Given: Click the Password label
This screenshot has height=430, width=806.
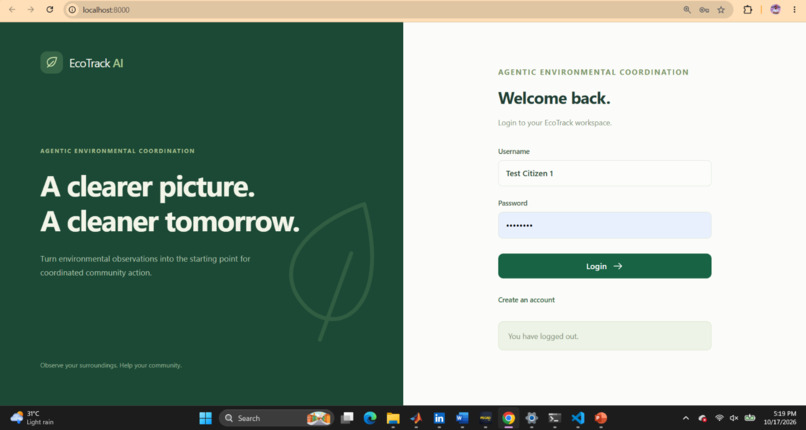Looking at the screenshot, I should click(x=512, y=203).
